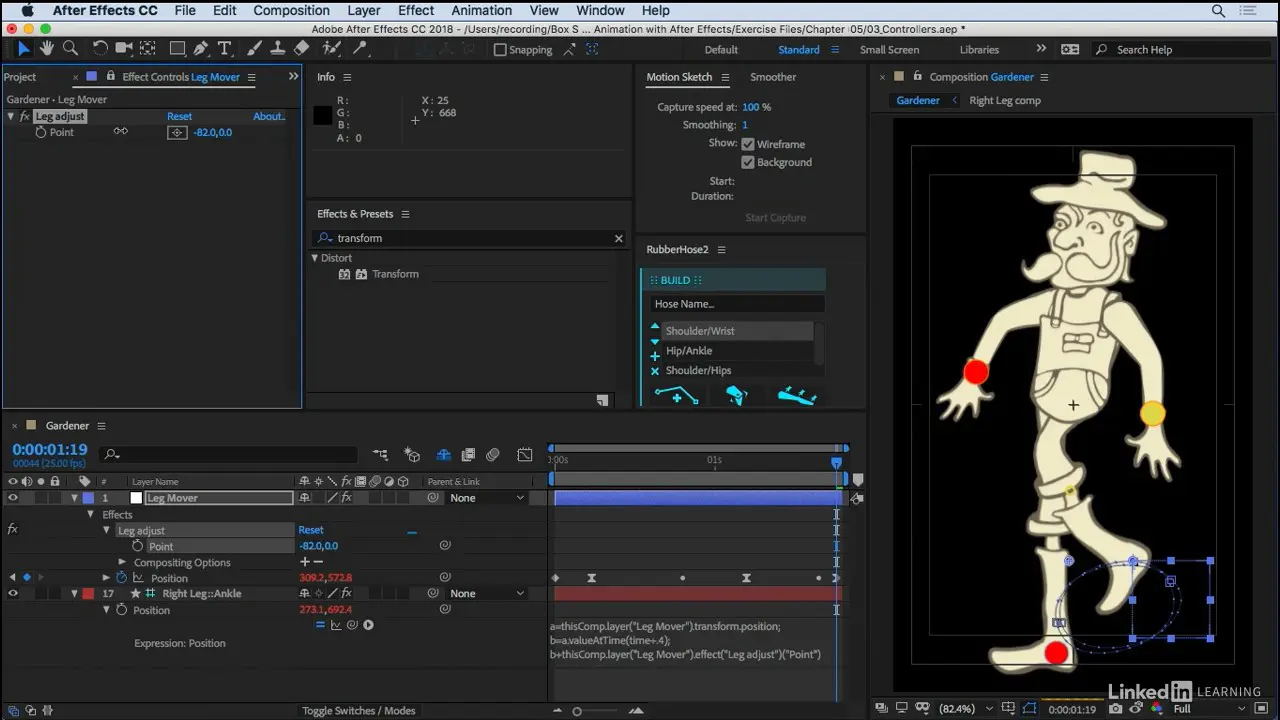The image size is (1280, 720).
Task: Uncheck the Wireframe checkbox
Action: coord(748,144)
